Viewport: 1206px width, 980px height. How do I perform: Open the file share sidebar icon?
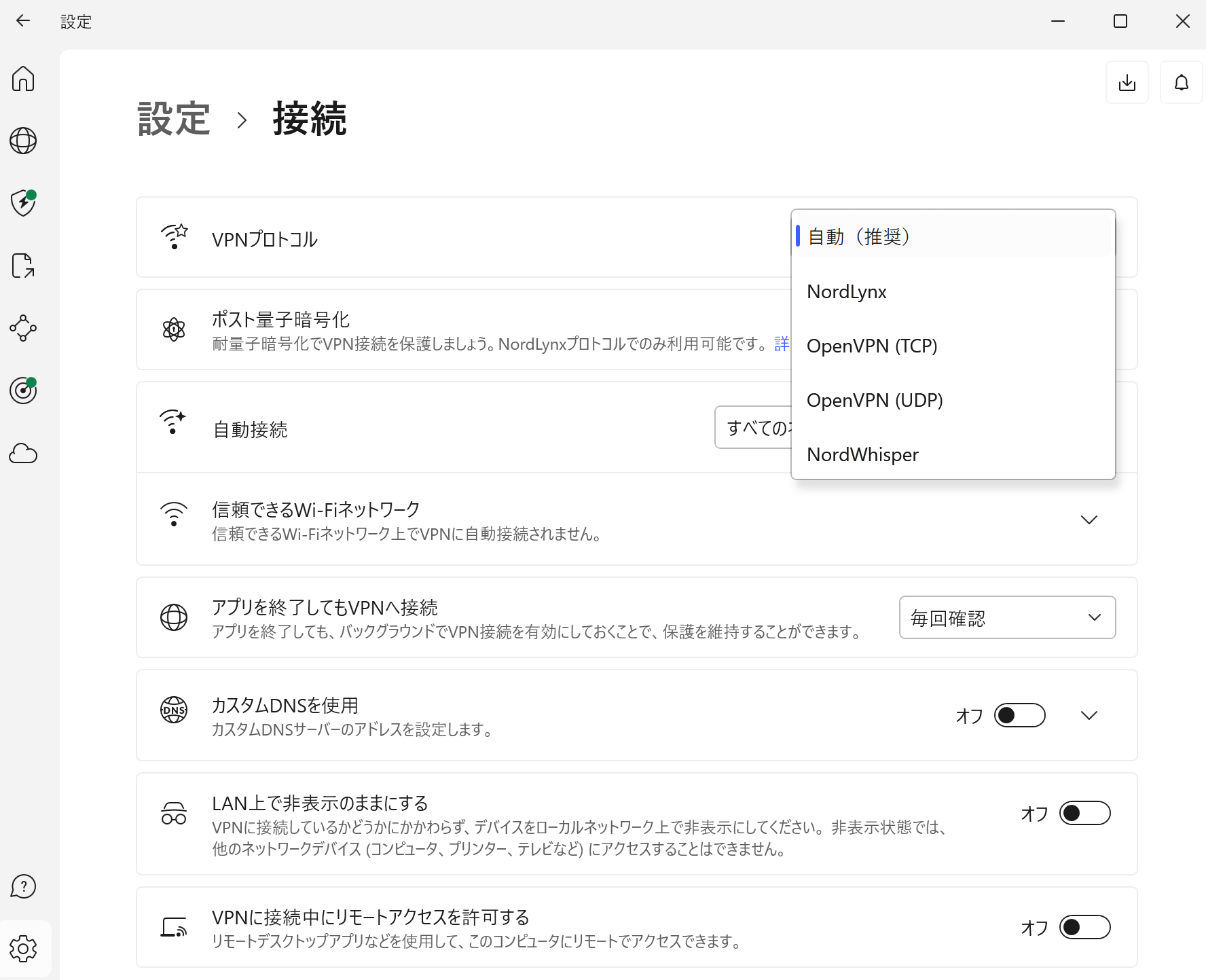(23, 266)
